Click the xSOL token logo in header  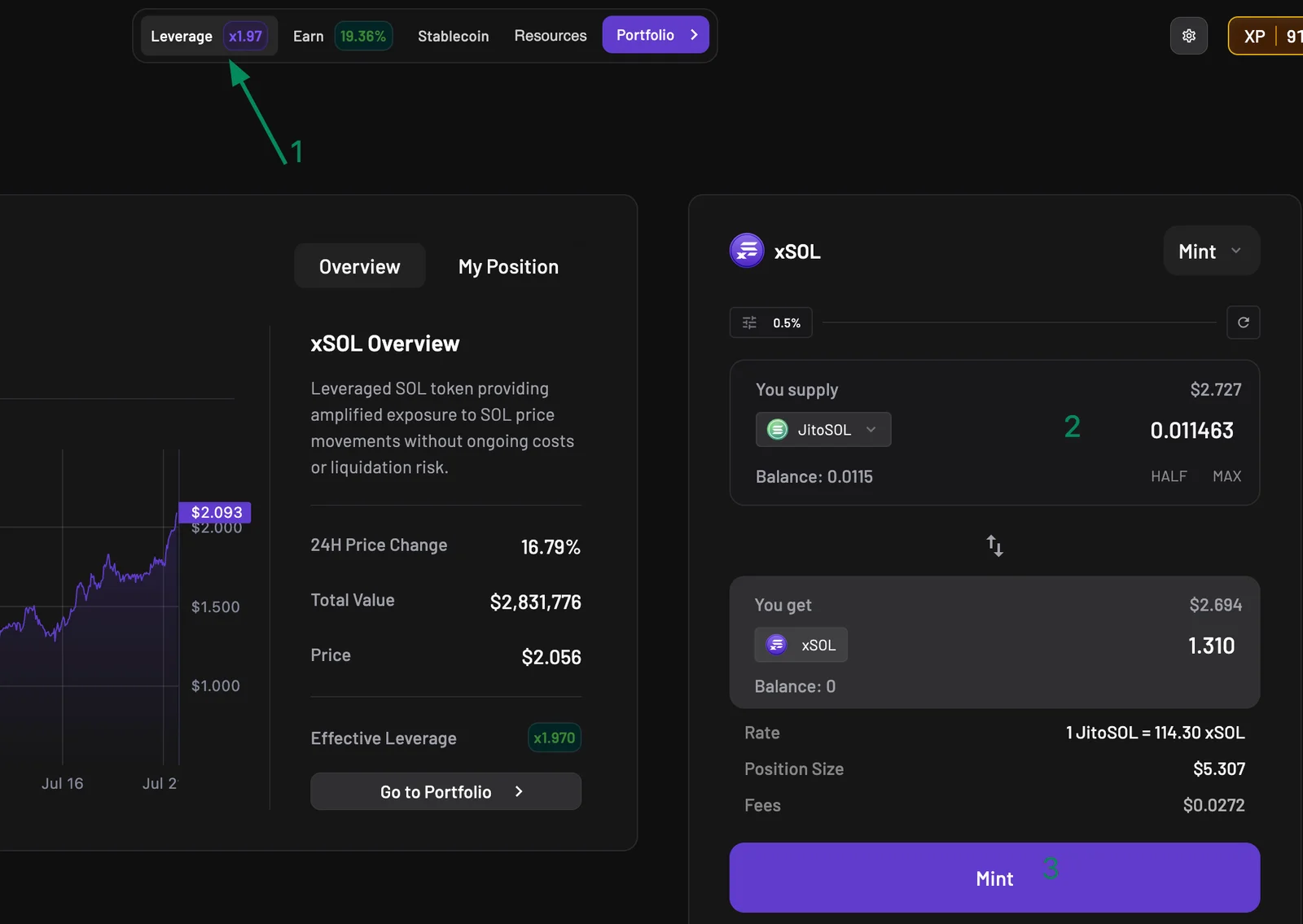tap(747, 251)
